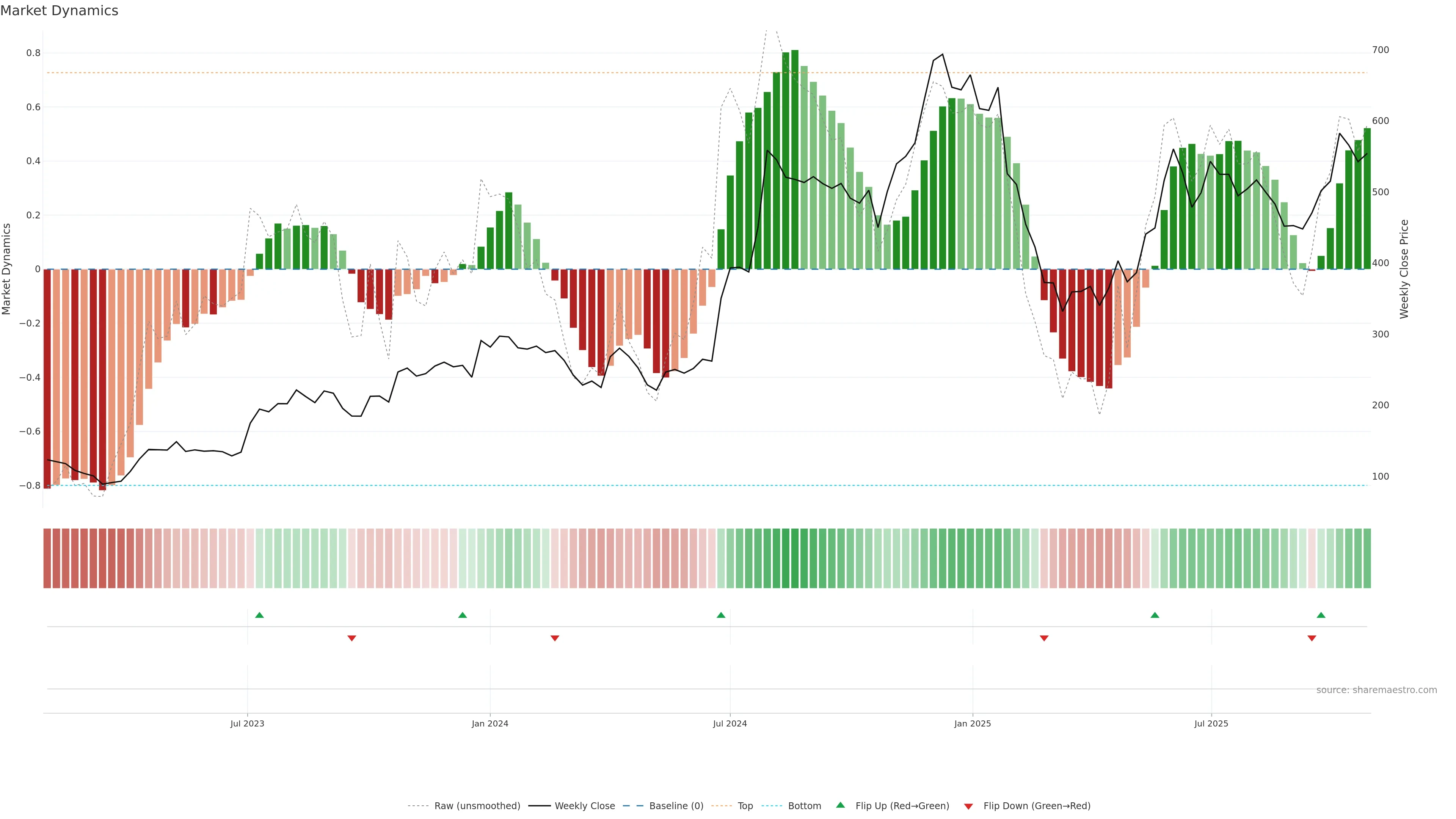Toggle the Weekly Close legend entry

[x=584, y=806]
